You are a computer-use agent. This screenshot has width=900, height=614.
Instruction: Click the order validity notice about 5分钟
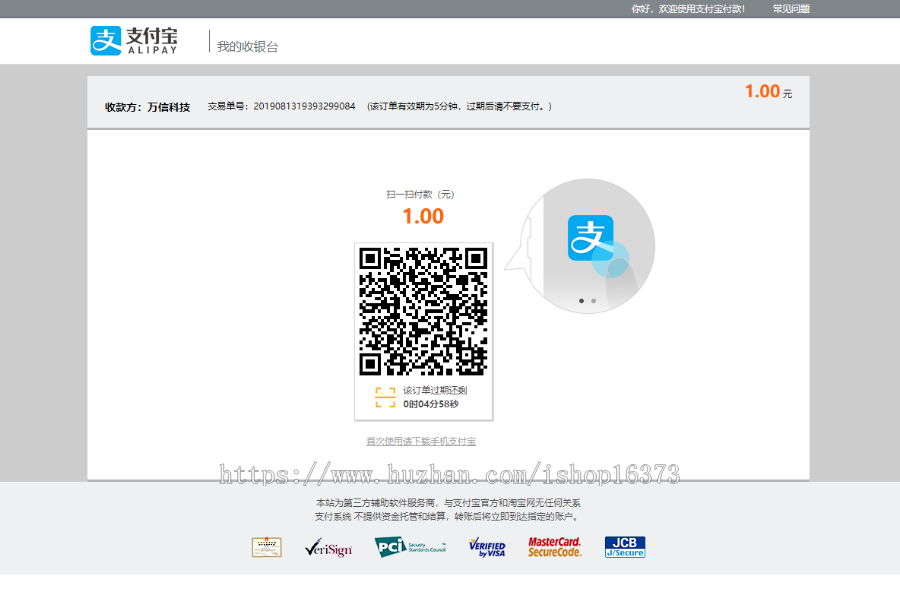pos(459,106)
